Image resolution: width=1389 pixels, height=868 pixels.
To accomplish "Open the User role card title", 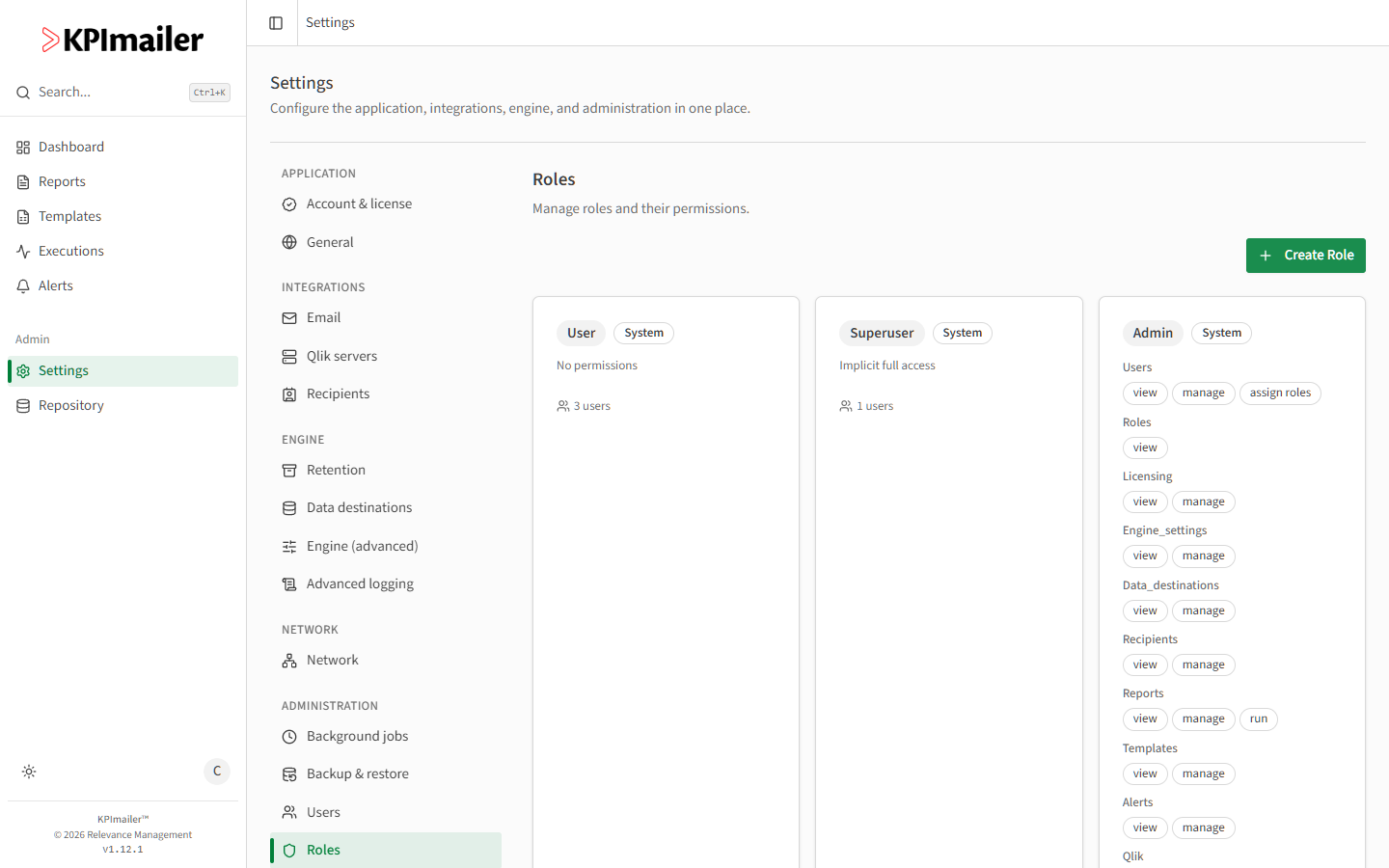I will [581, 333].
